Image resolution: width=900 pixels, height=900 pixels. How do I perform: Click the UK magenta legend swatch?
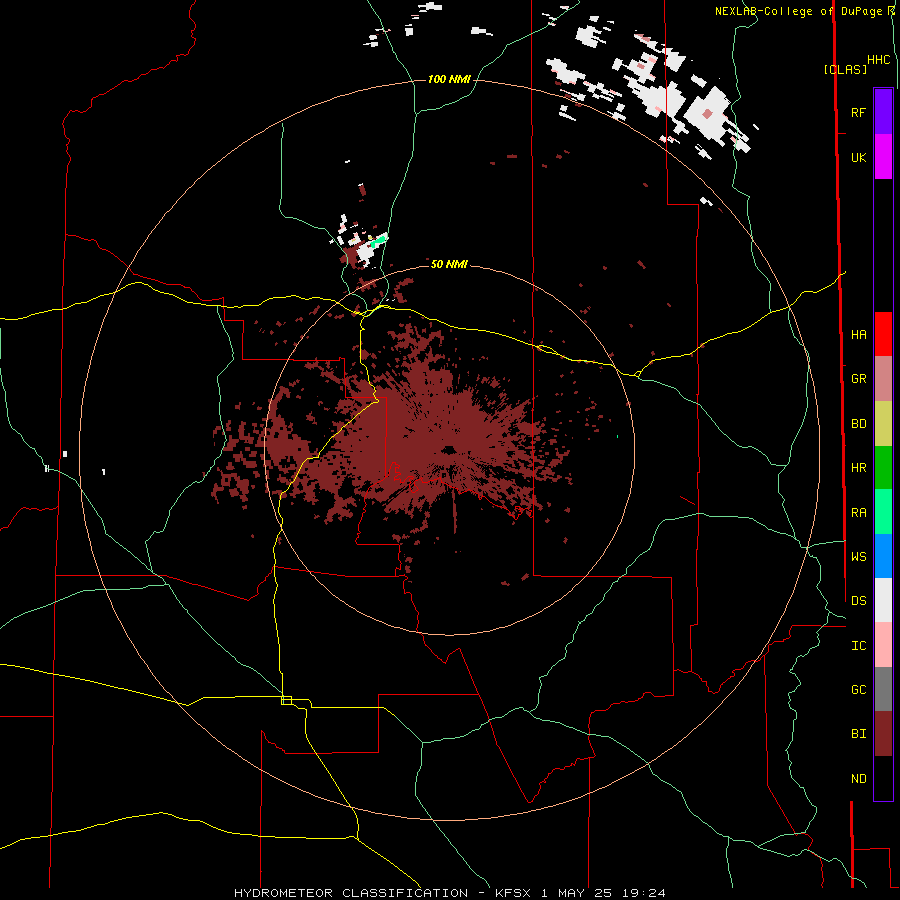pyautogui.click(x=883, y=157)
